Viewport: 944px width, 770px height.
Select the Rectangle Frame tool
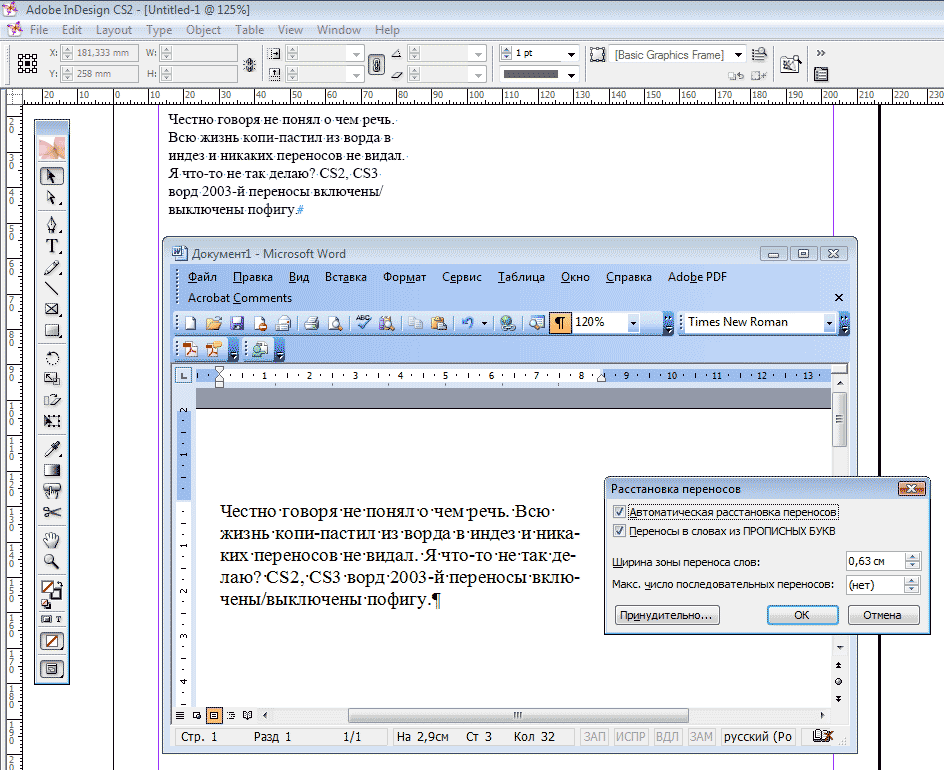click(x=52, y=309)
